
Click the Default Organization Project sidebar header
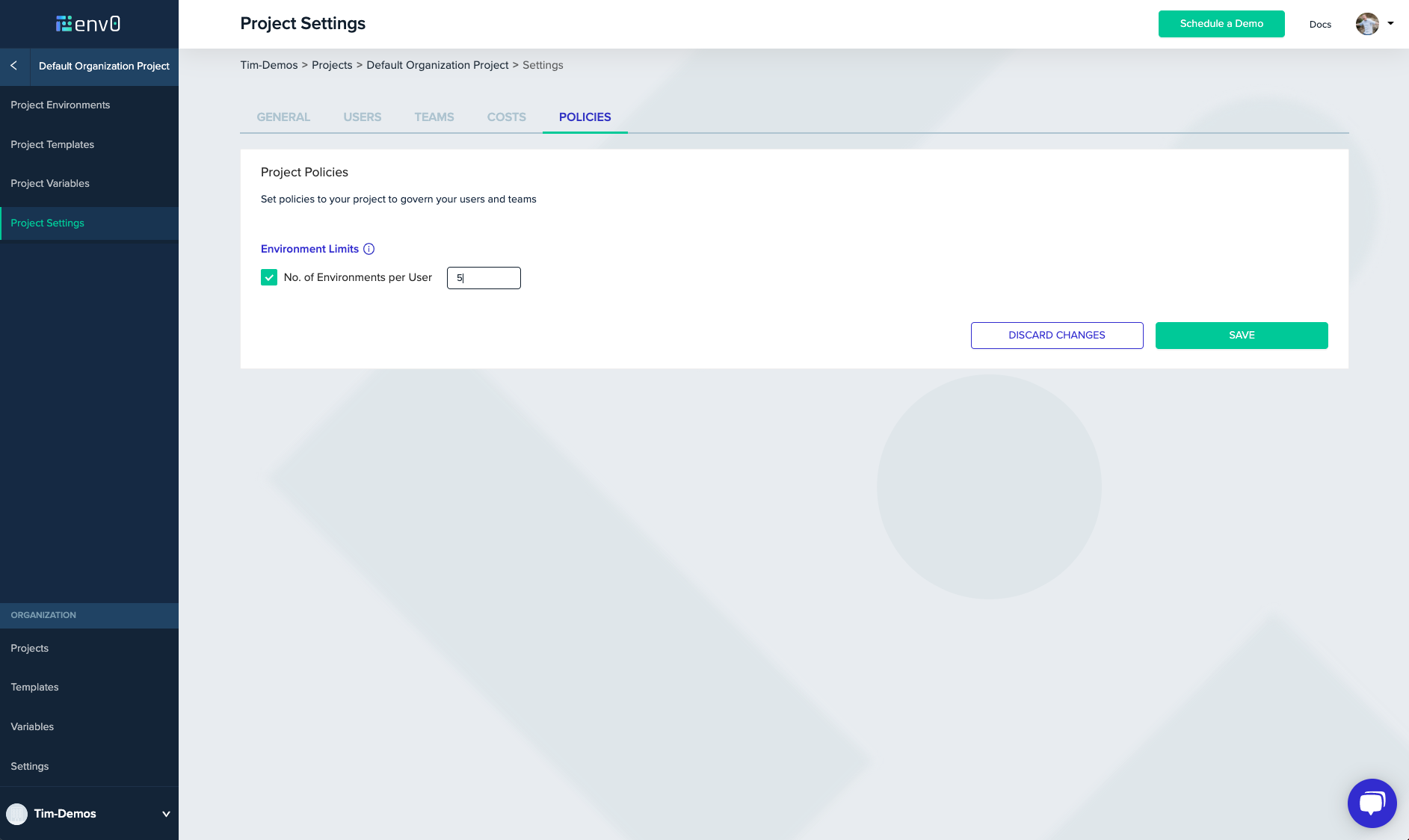(104, 66)
